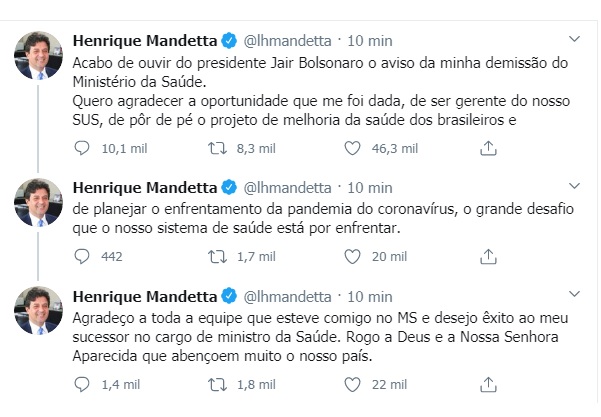The image size is (601, 417).
Task: Open Henrique Mandetta's profile from the first tweet
Action: [x=145, y=41]
